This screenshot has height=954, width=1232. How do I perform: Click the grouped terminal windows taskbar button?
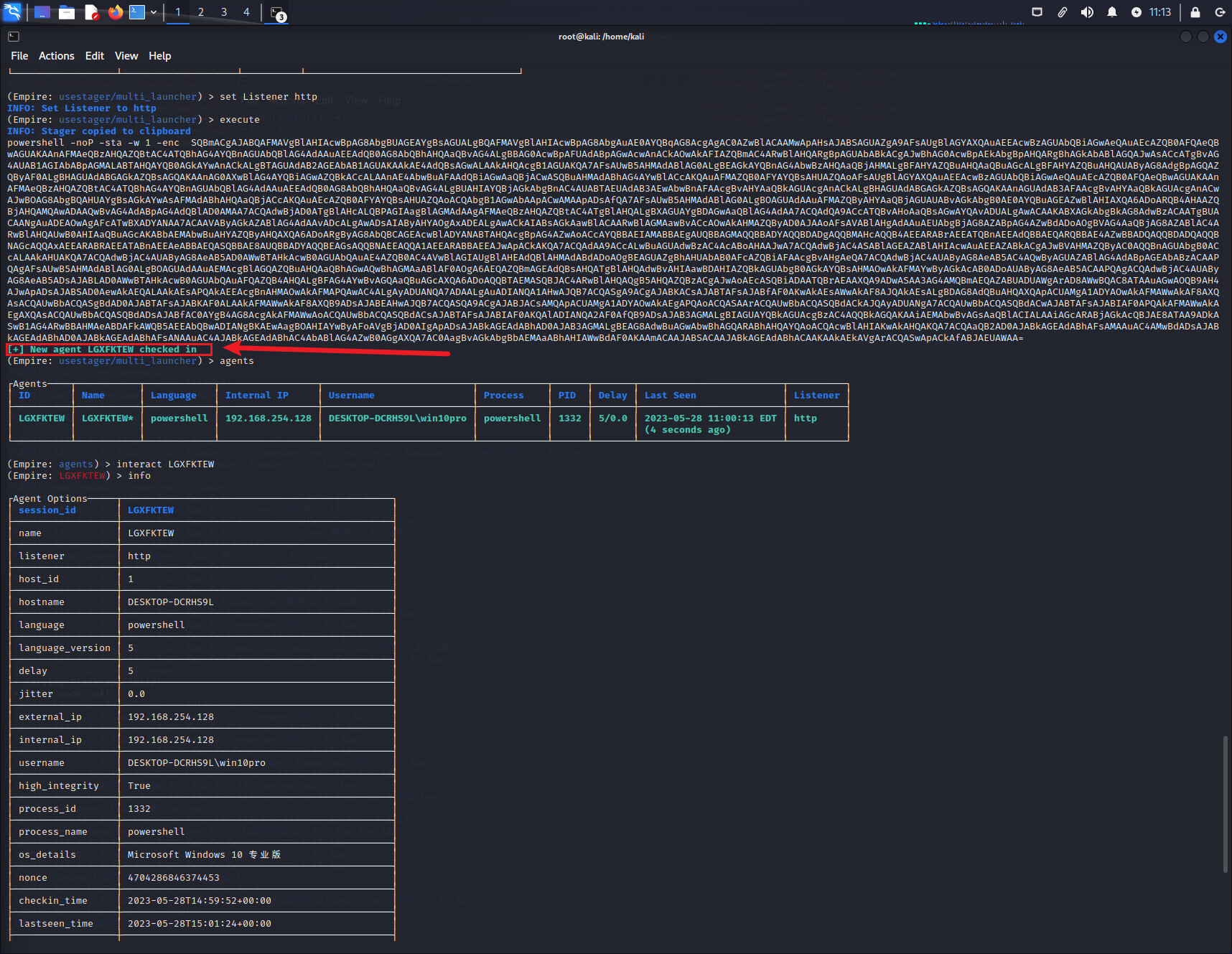click(278, 13)
